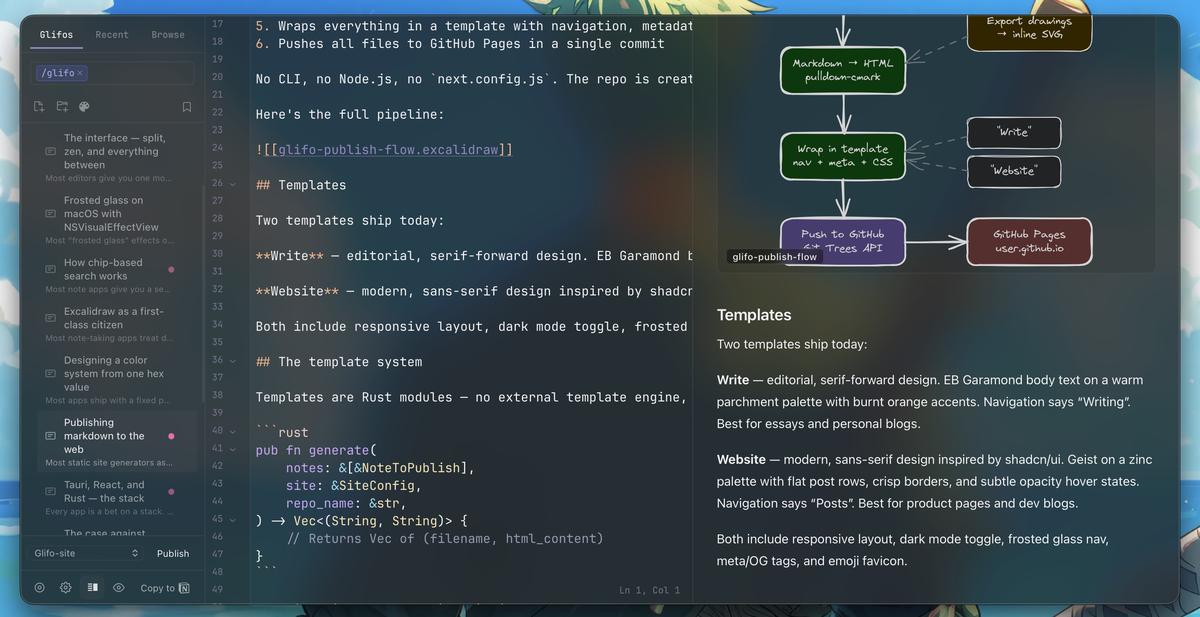Screen dimensions: 1200x617
Task: Click the bookmark icon in sidebar
Action: pos(187,107)
